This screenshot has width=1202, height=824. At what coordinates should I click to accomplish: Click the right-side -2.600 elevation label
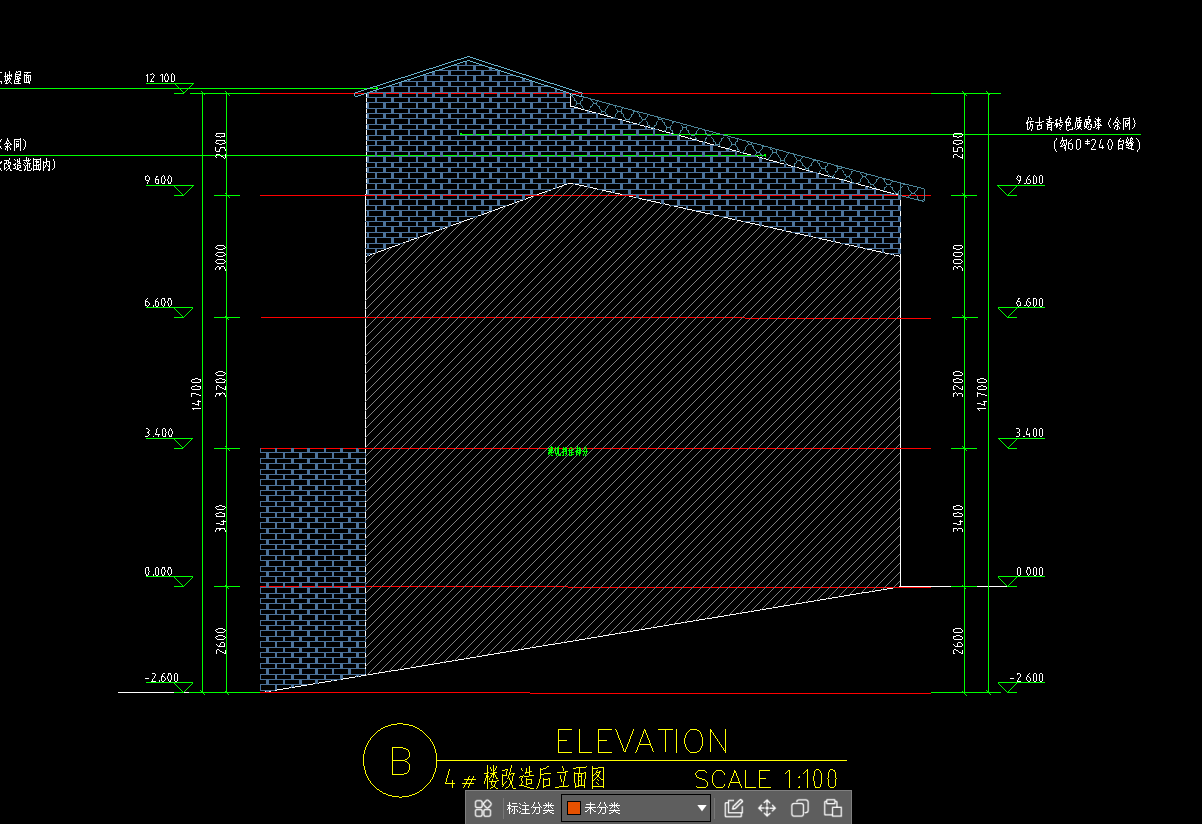point(1027,678)
